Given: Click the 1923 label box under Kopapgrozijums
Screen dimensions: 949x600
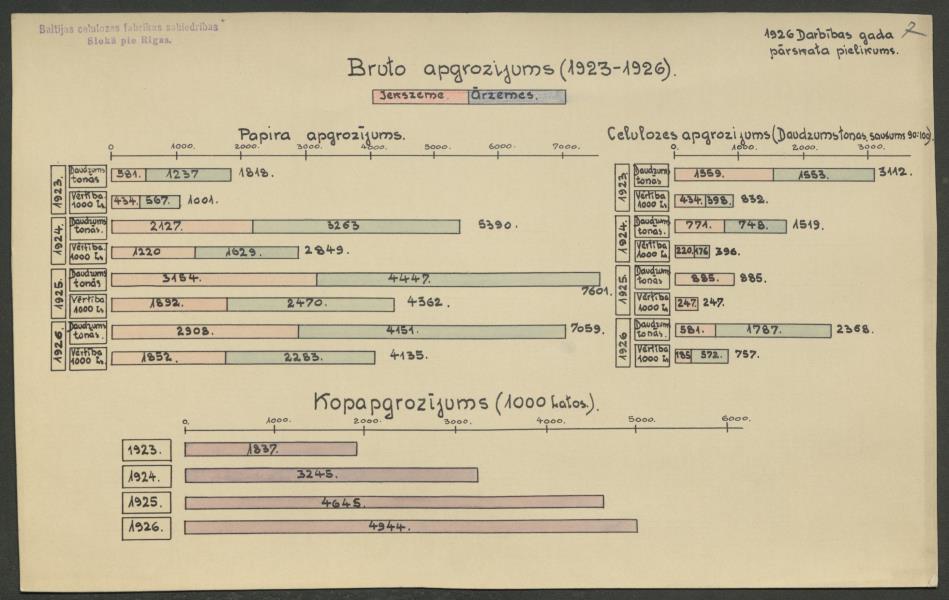Looking at the screenshot, I should click(147, 450).
